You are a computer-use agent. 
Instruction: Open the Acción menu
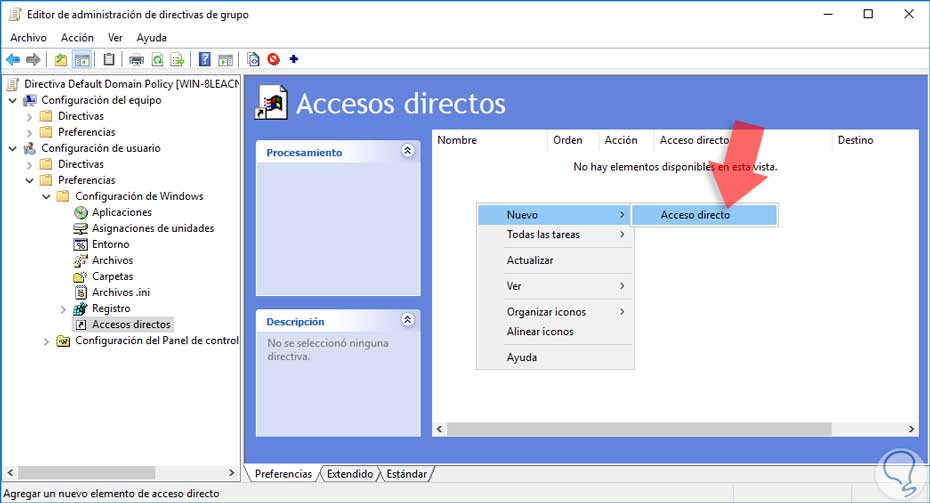(77, 37)
